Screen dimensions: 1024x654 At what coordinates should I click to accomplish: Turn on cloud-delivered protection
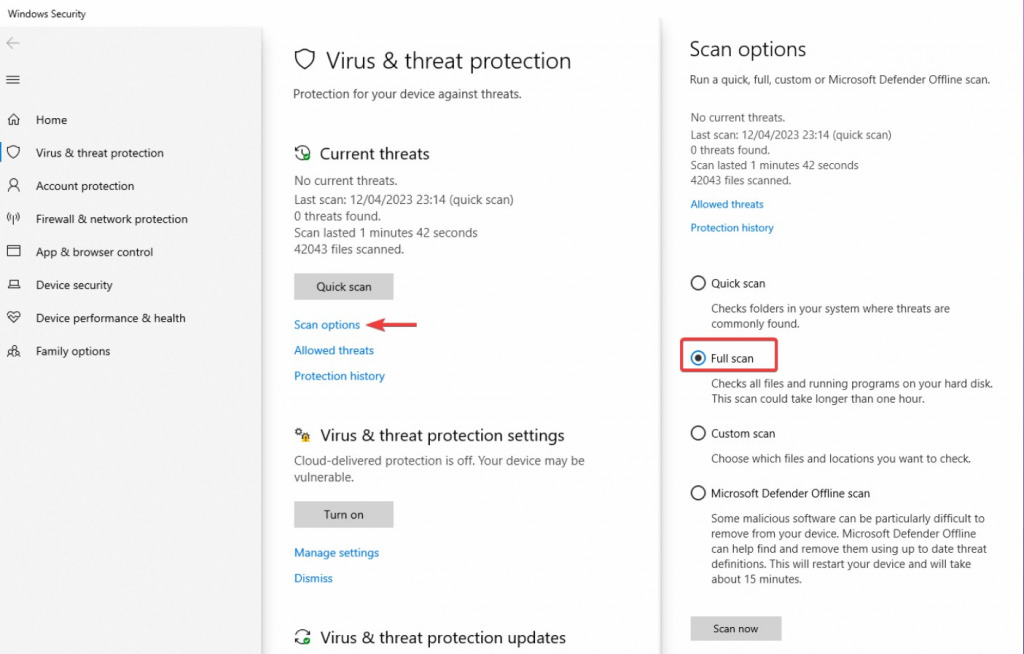[343, 515]
